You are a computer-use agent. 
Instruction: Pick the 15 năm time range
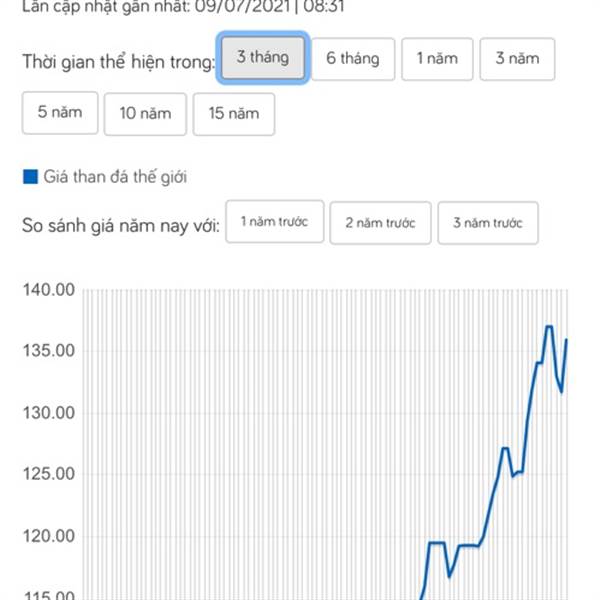coord(234,114)
